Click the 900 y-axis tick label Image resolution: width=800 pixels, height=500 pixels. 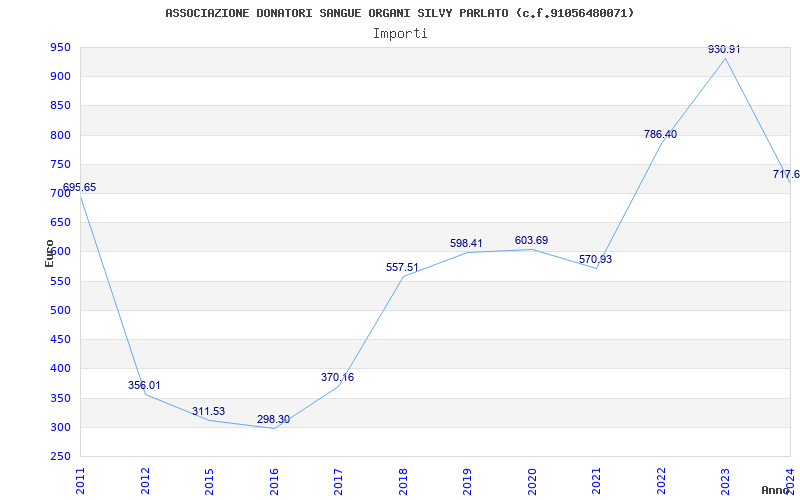click(x=60, y=77)
